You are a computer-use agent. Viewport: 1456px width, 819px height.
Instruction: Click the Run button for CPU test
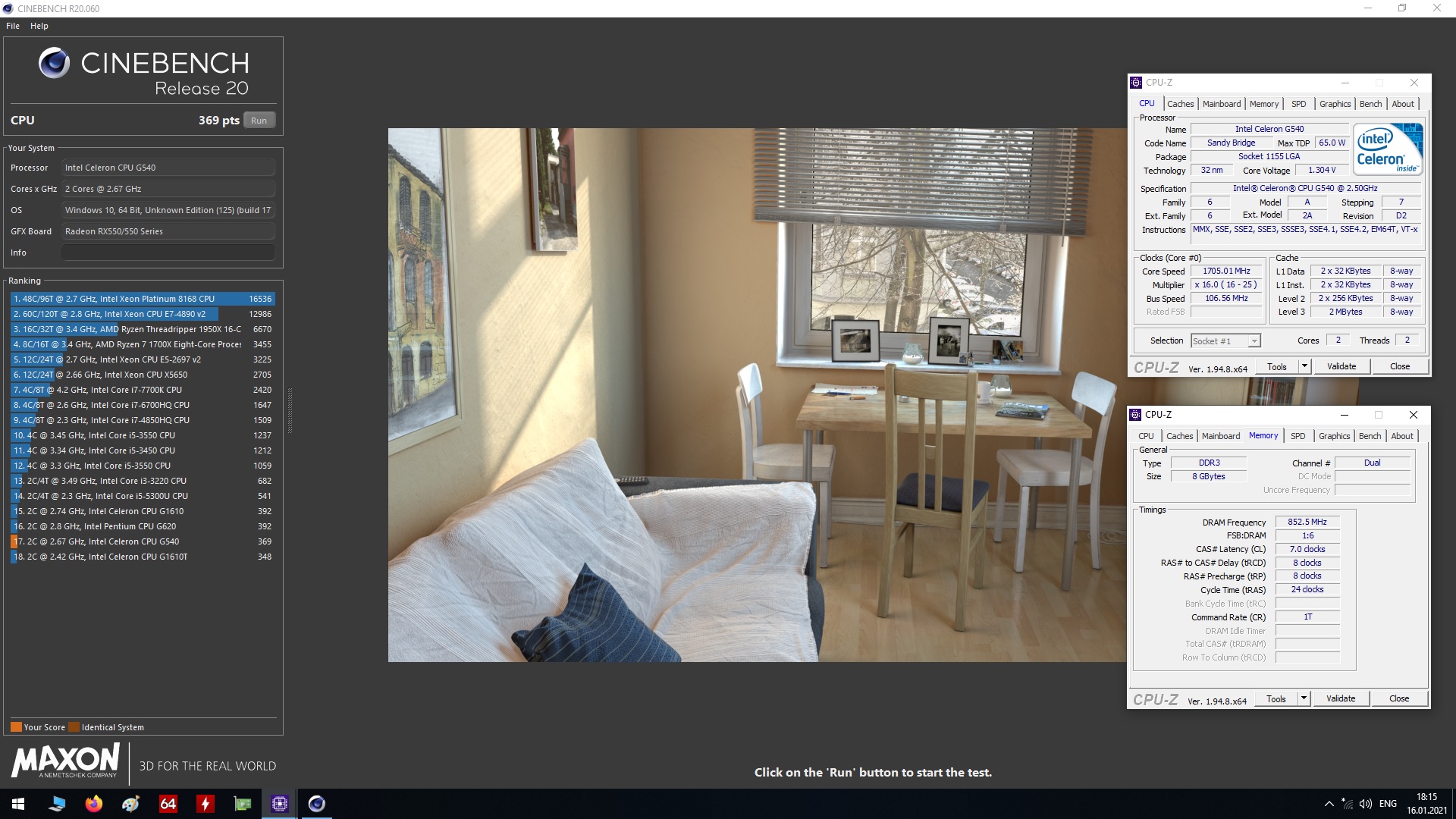(x=259, y=121)
